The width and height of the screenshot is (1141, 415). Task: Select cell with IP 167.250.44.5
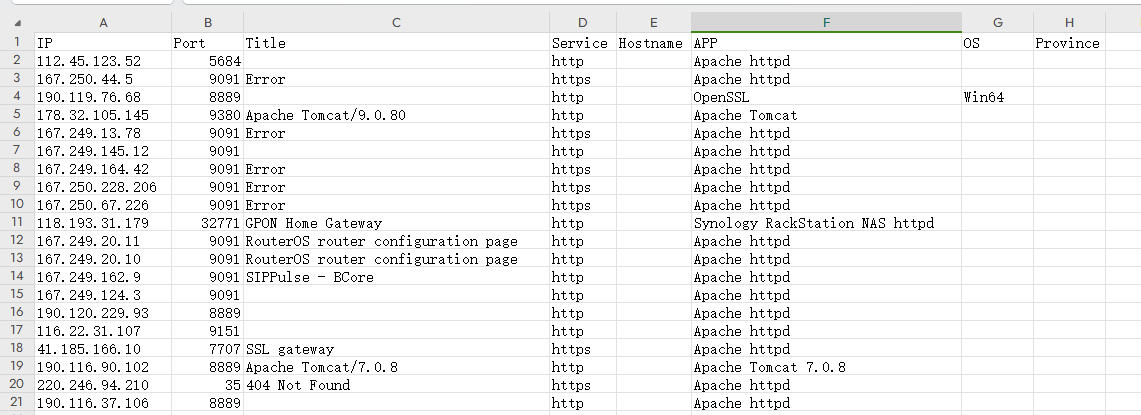[x=103, y=79]
